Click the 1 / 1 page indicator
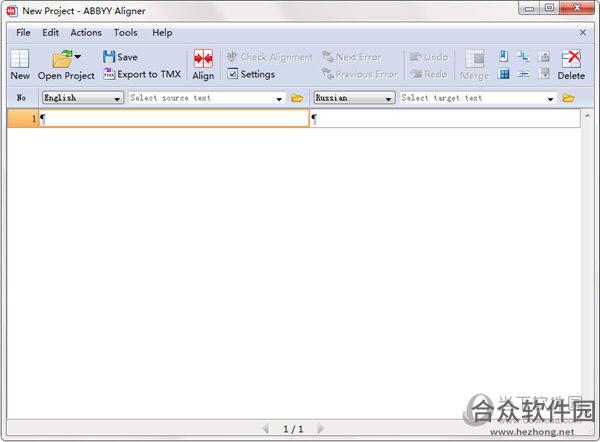Screen dimensions: 600x442 click(x=293, y=429)
